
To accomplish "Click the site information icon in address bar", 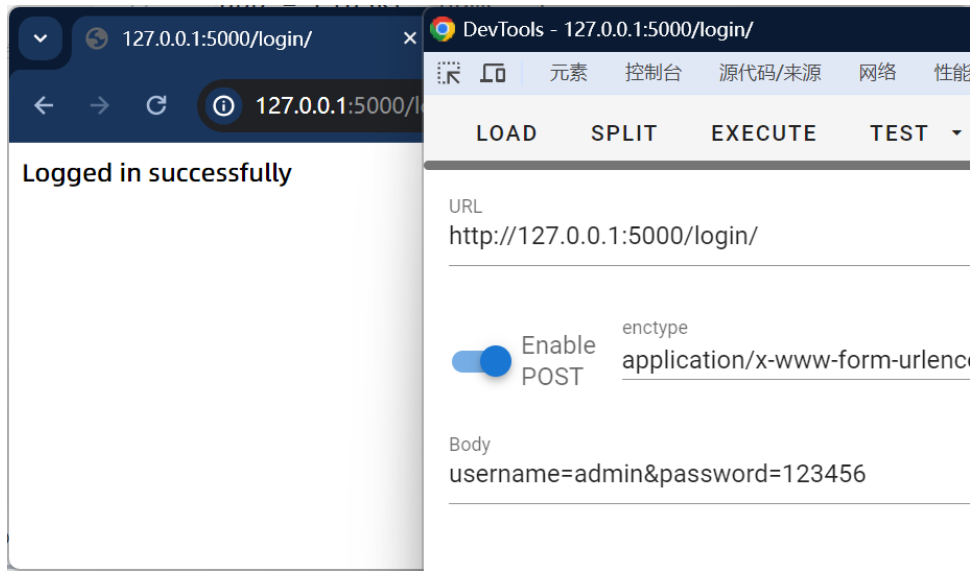I will pos(225,105).
